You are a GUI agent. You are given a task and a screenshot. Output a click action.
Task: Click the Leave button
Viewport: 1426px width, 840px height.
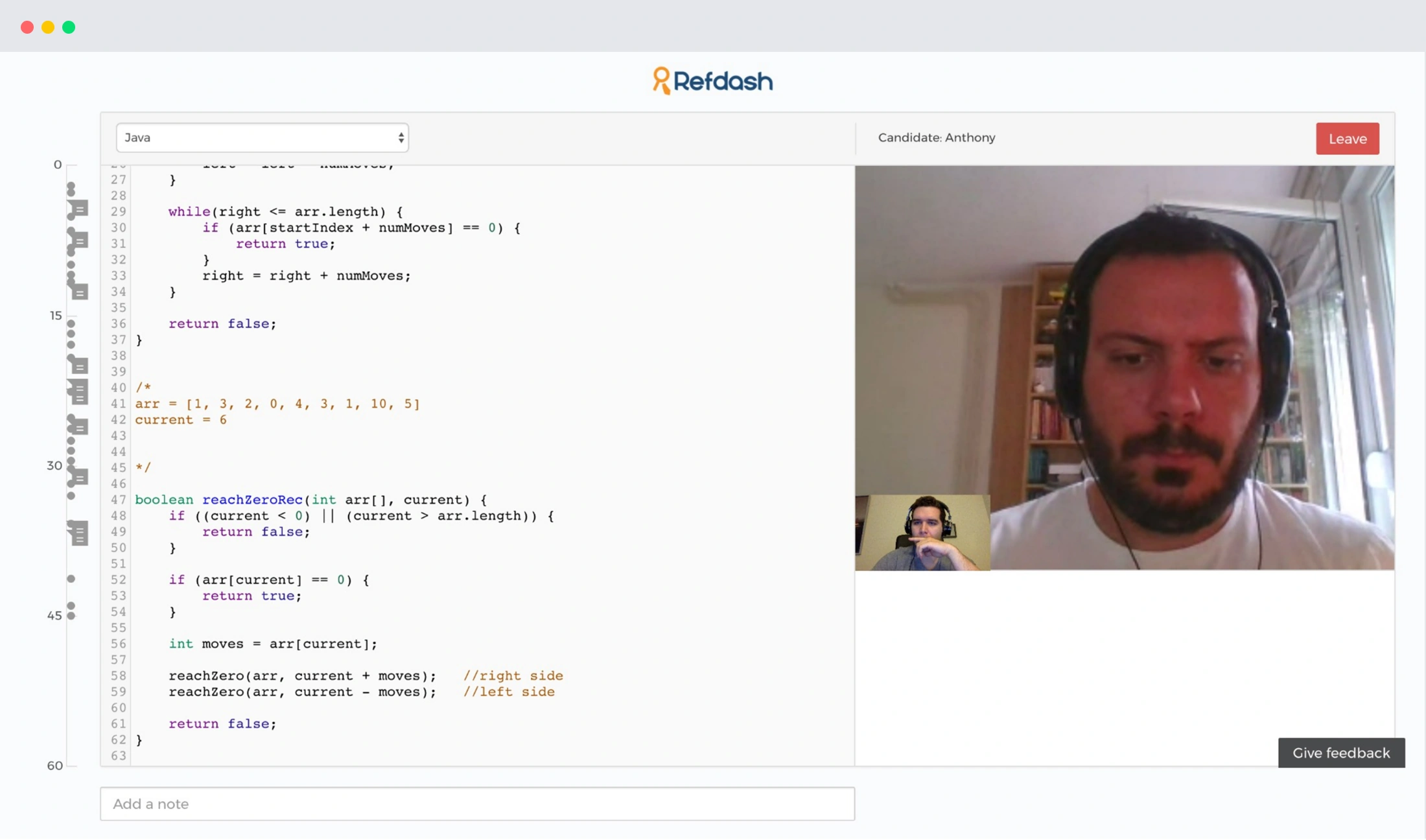(x=1348, y=139)
